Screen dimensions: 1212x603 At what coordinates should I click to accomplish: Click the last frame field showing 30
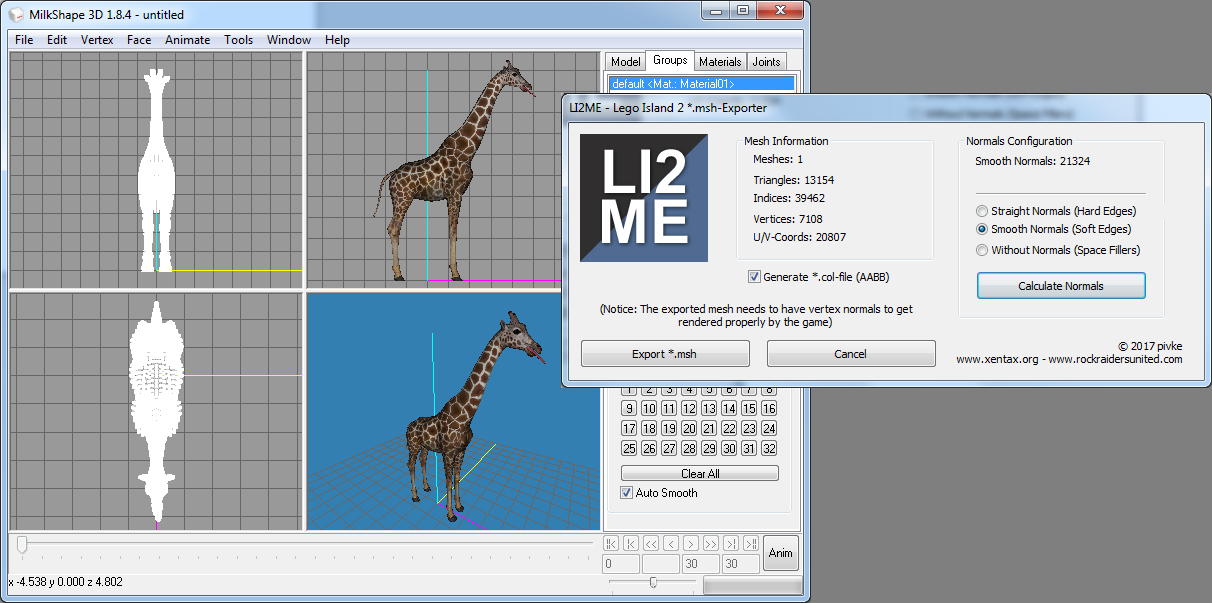click(741, 564)
